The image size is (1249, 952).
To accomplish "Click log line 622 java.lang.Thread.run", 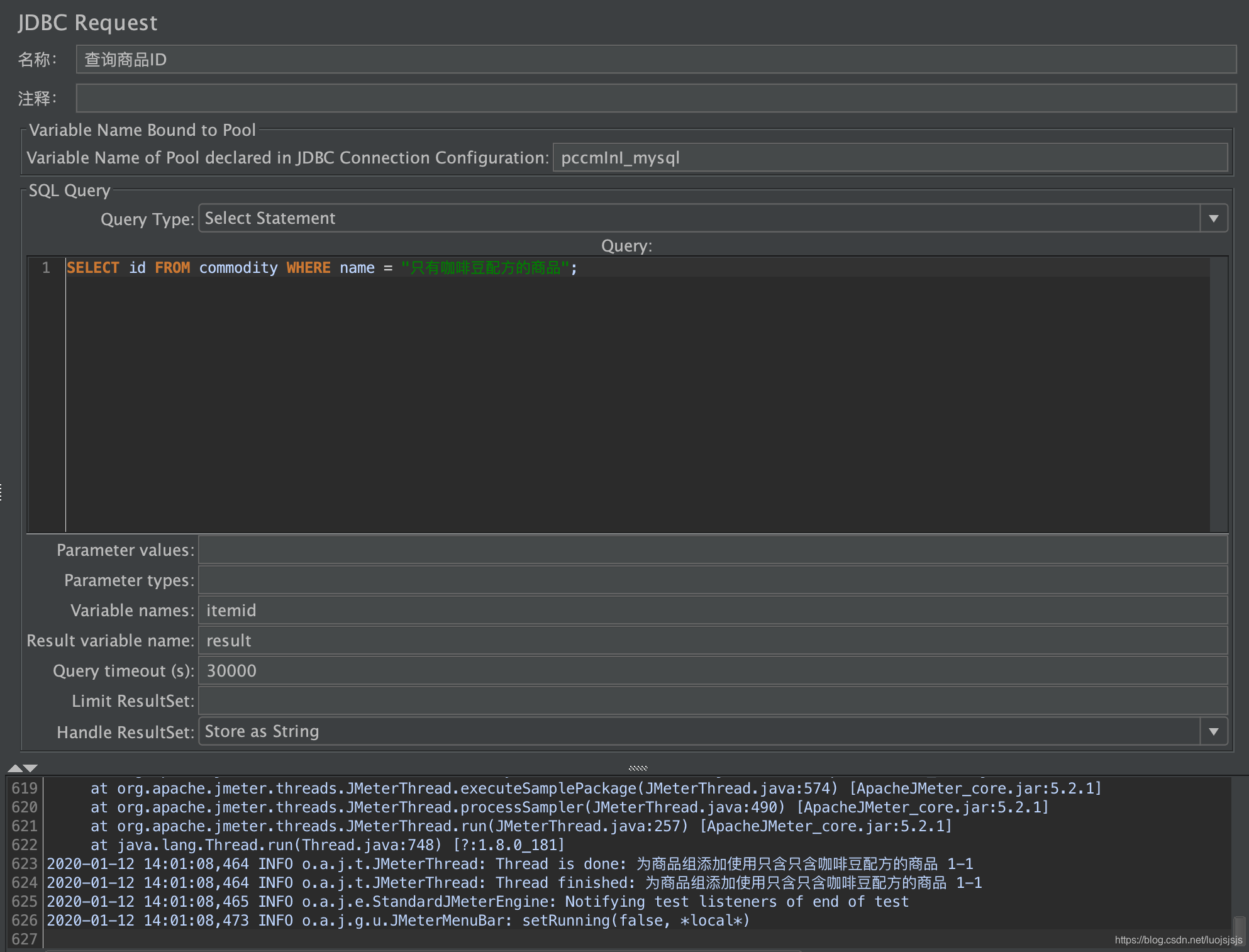I will 328,845.
